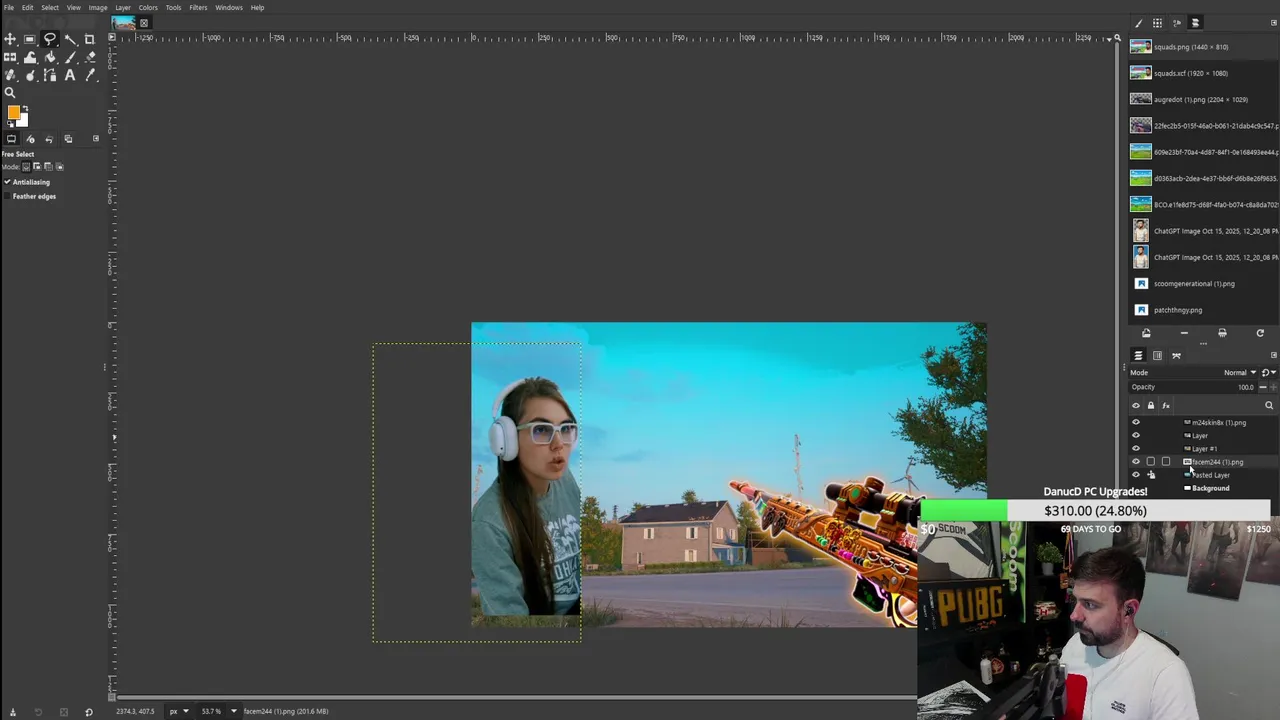Hide the Layer #1 layer
Image resolution: width=1280 pixels, height=720 pixels.
(1135, 448)
